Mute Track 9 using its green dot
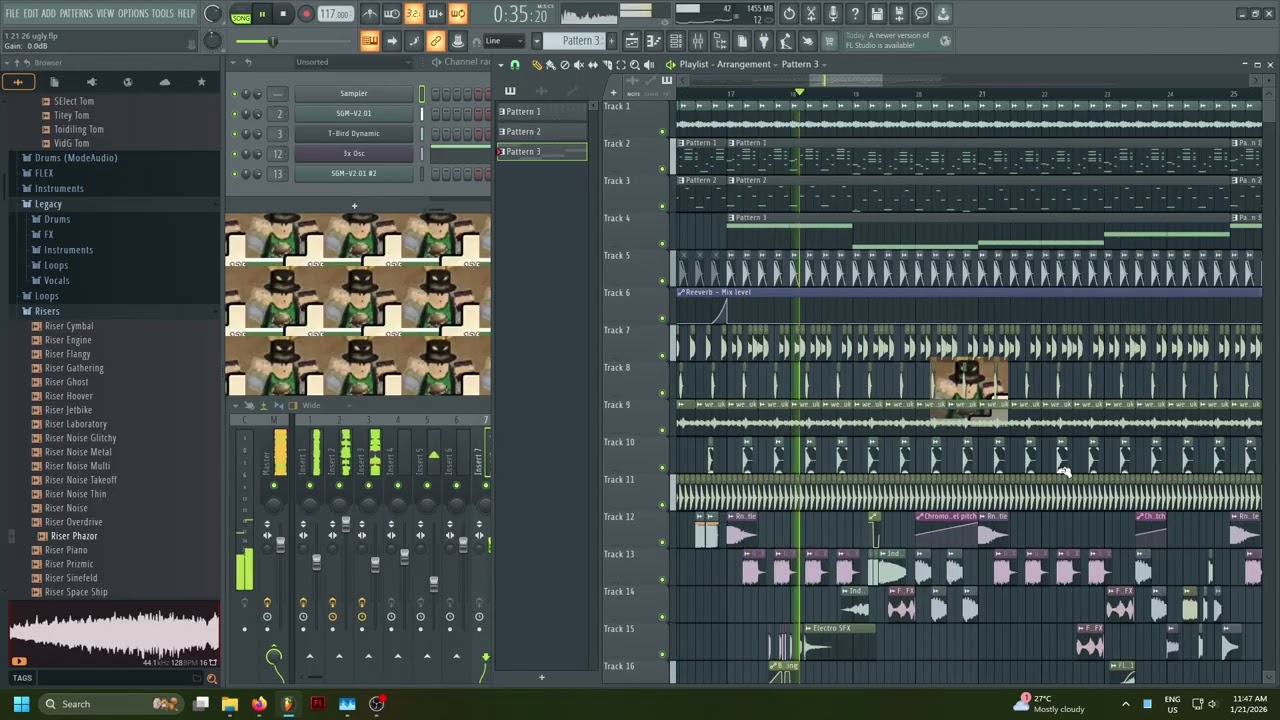This screenshot has width=1280, height=720. (x=662, y=430)
